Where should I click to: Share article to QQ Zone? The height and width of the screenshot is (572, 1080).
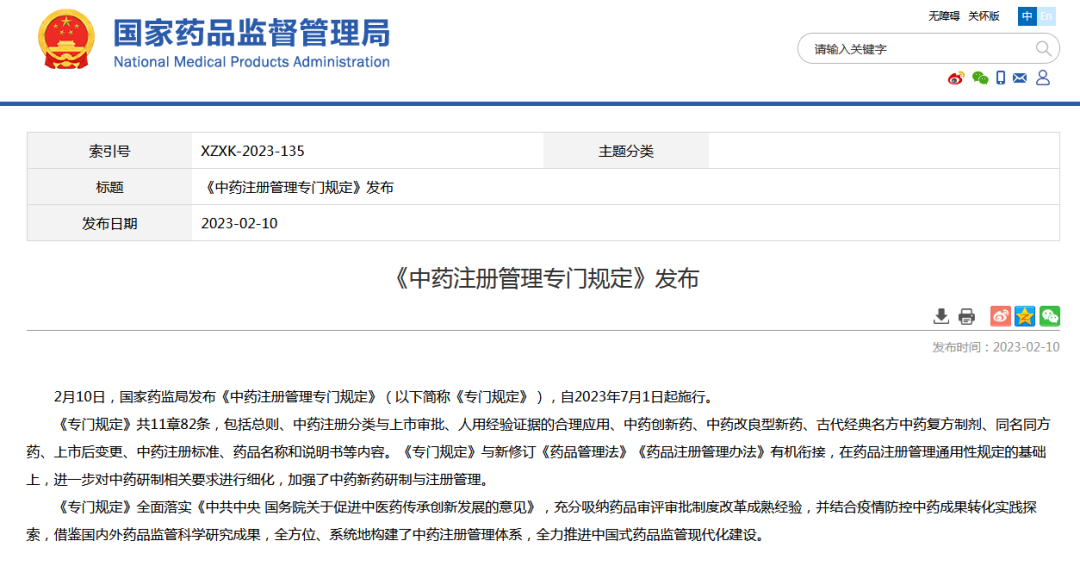pyautogui.click(x=1025, y=316)
